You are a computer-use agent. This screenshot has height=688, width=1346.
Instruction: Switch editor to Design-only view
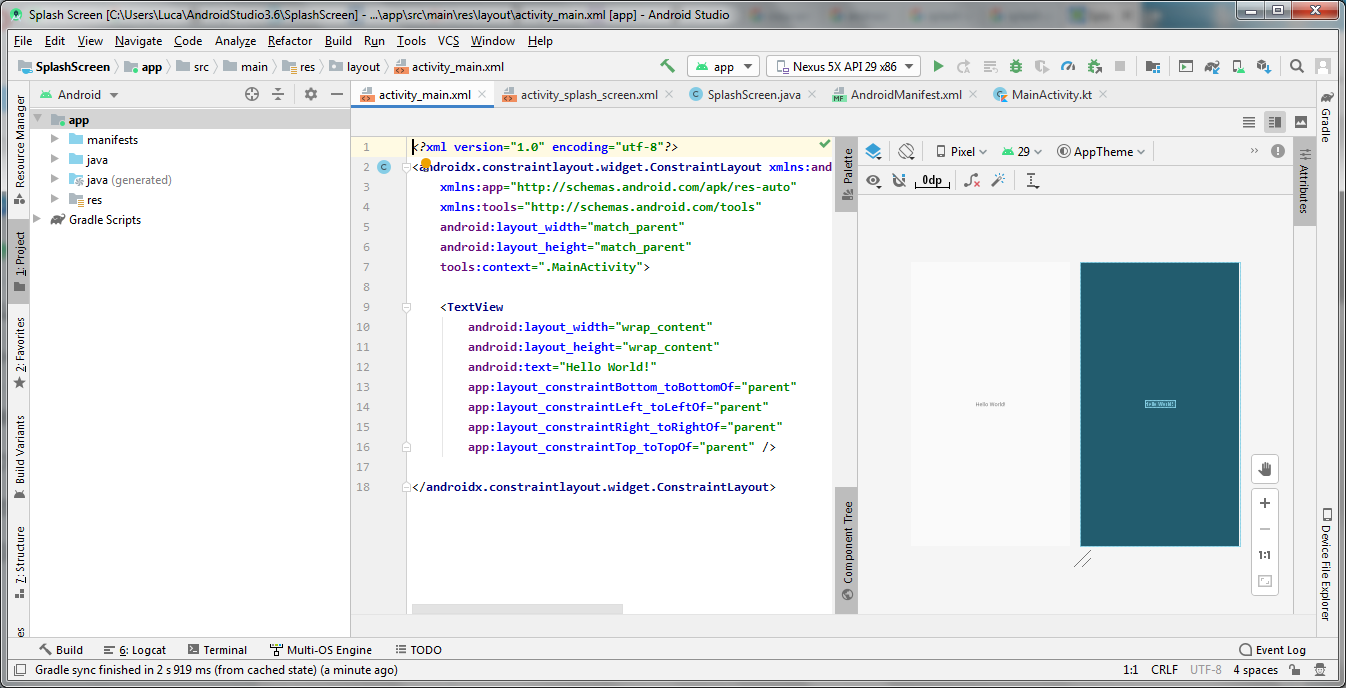[x=1301, y=122]
